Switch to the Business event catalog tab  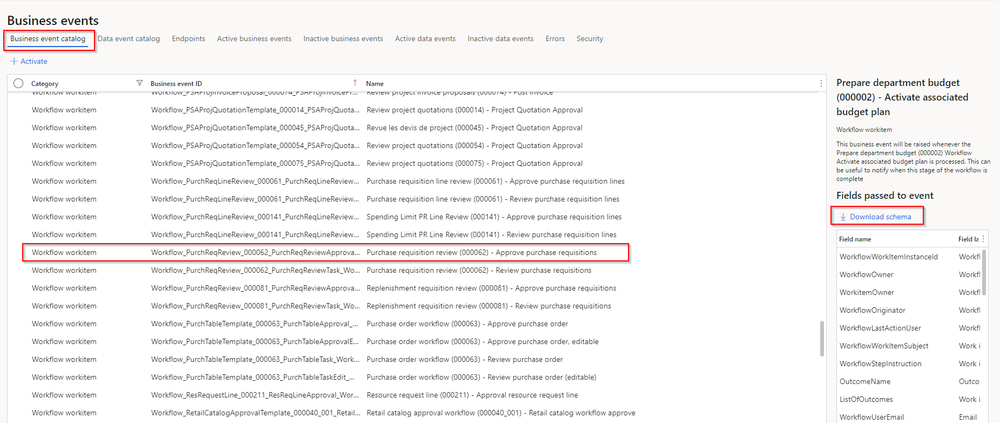(48, 39)
